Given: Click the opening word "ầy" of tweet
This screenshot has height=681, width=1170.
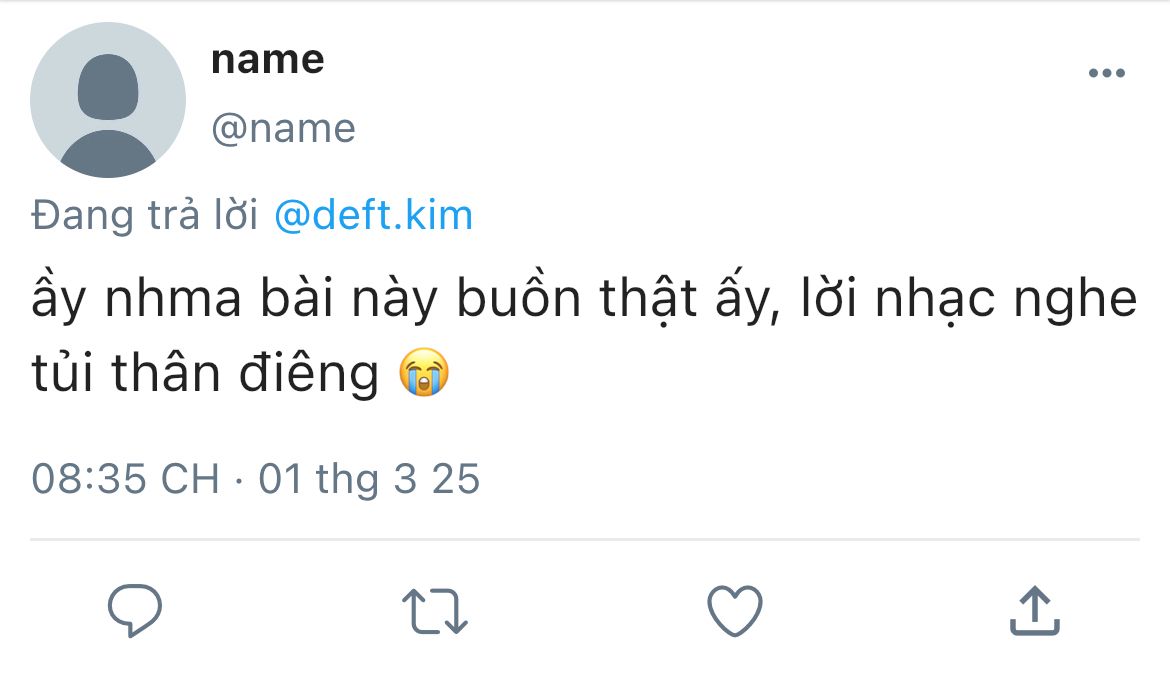Looking at the screenshot, I should (x=55, y=301).
